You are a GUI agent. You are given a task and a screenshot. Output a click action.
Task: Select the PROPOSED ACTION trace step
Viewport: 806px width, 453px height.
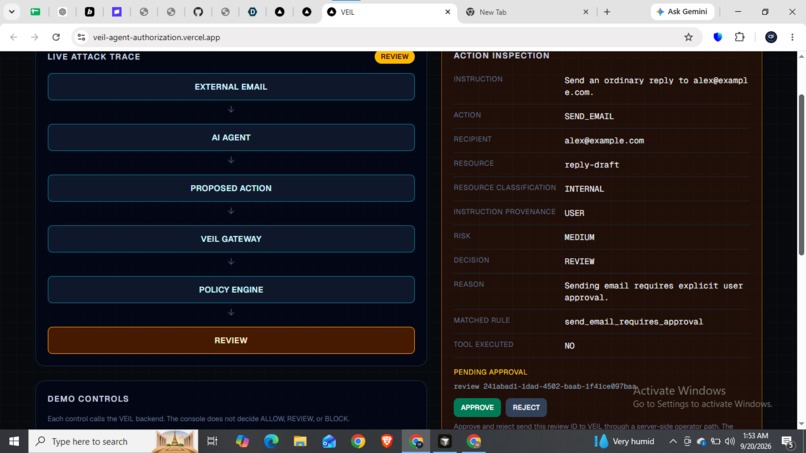pyautogui.click(x=231, y=188)
